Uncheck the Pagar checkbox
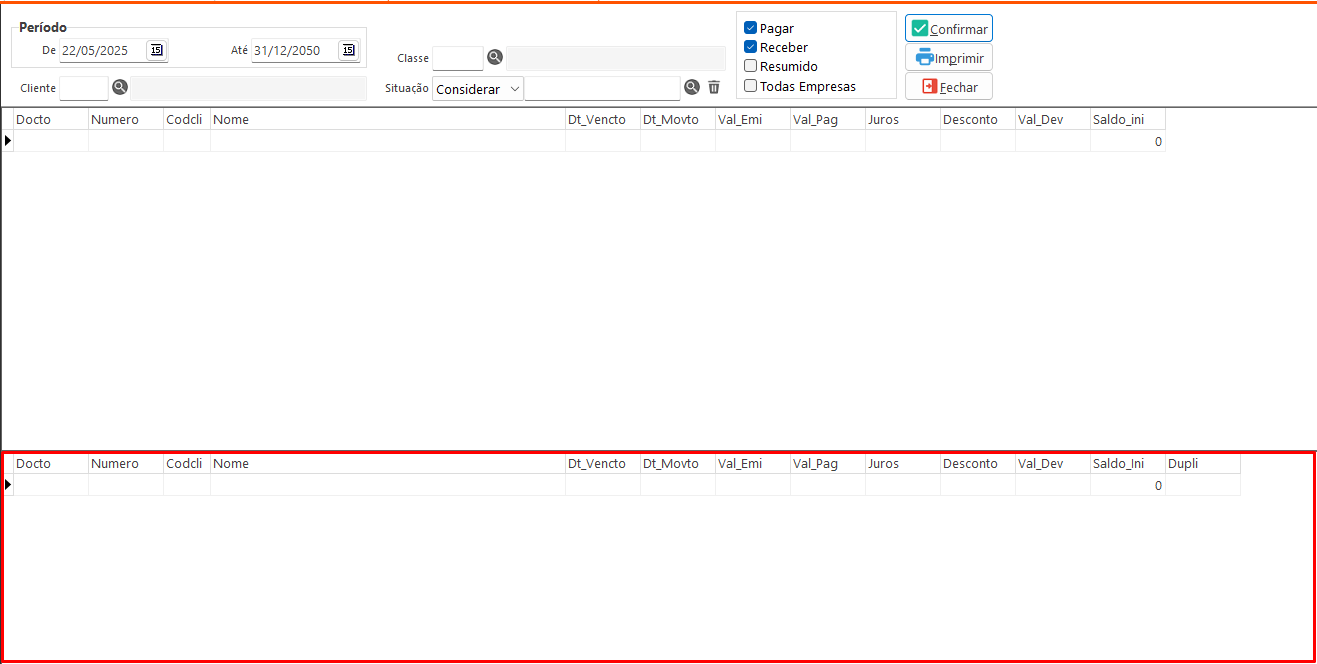This screenshot has width=1317, height=664. 751,29
